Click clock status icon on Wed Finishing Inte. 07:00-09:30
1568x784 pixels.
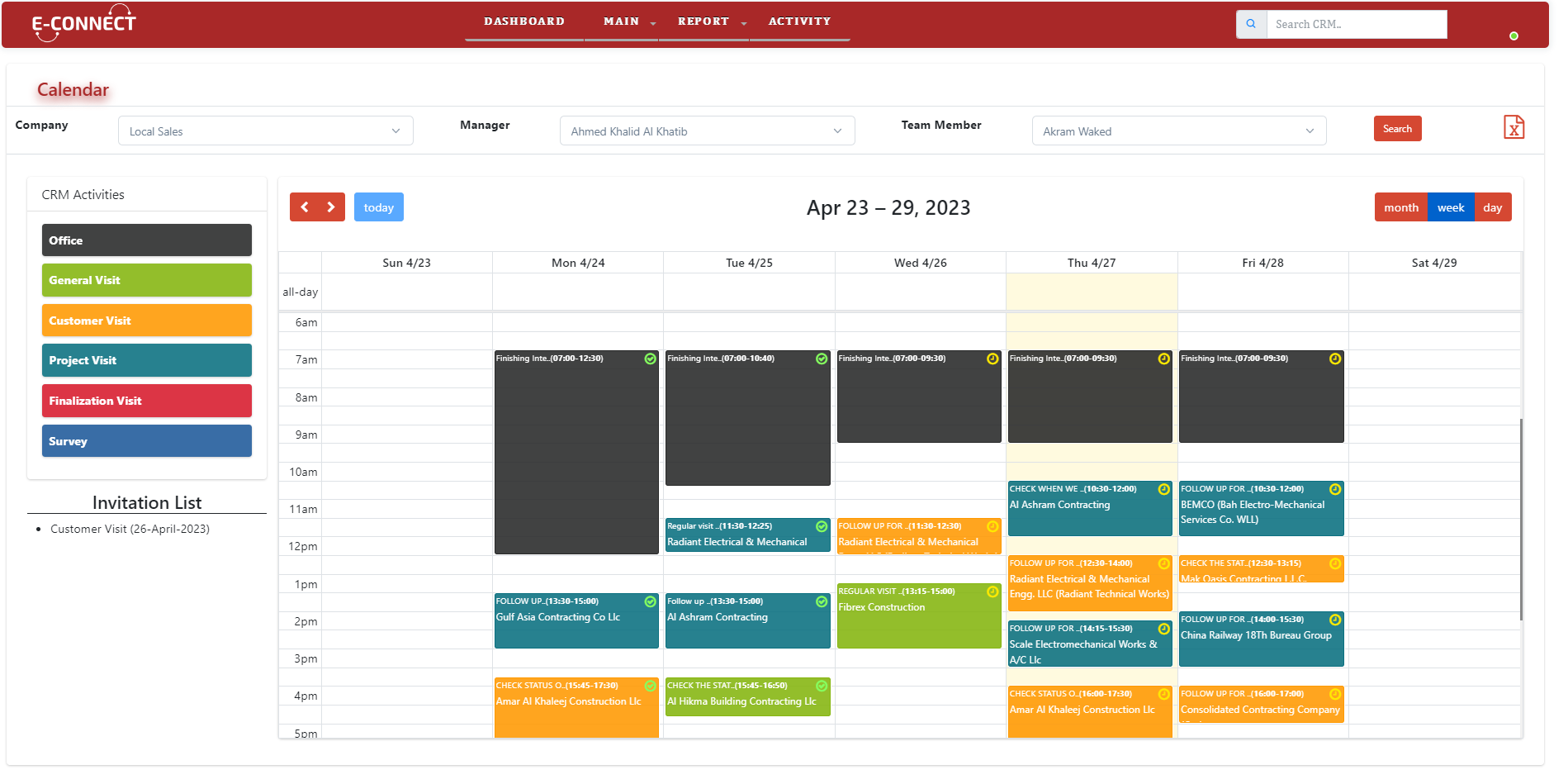[992, 359]
